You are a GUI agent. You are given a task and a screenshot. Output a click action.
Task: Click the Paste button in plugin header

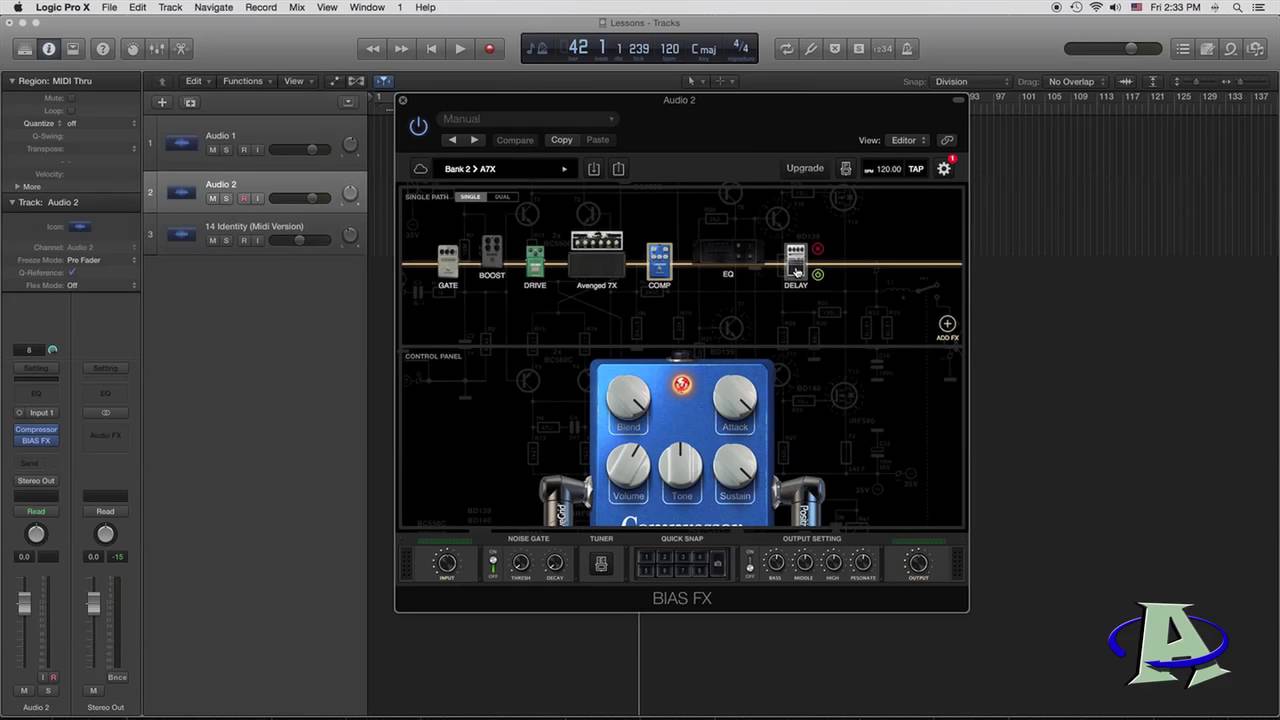pos(598,140)
